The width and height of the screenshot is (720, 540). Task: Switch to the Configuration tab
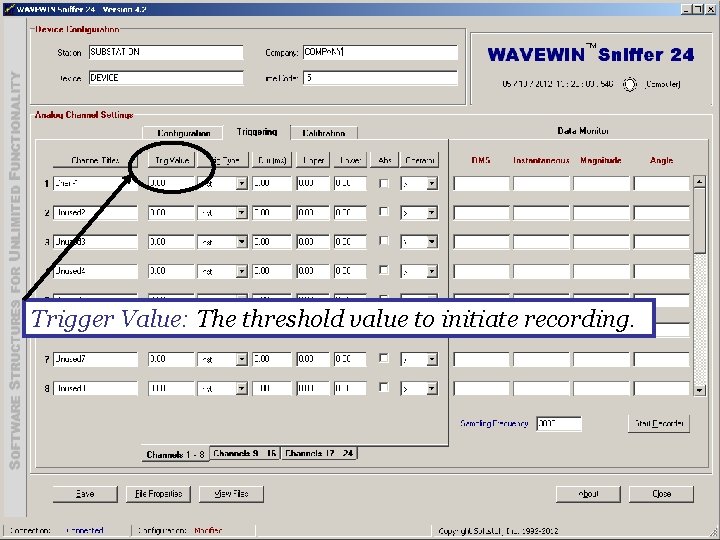183,133
